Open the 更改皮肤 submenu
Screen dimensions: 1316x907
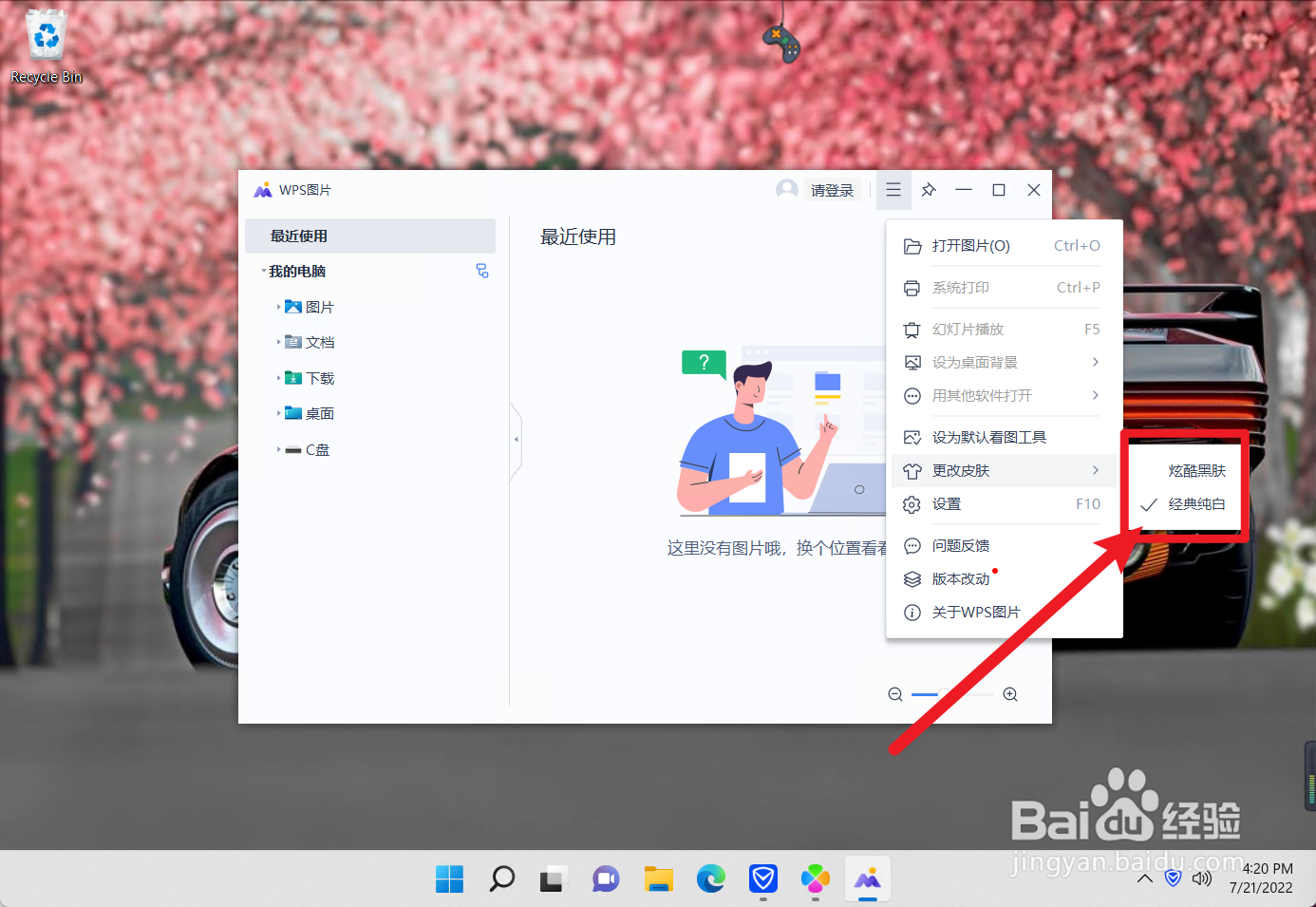click(1004, 471)
